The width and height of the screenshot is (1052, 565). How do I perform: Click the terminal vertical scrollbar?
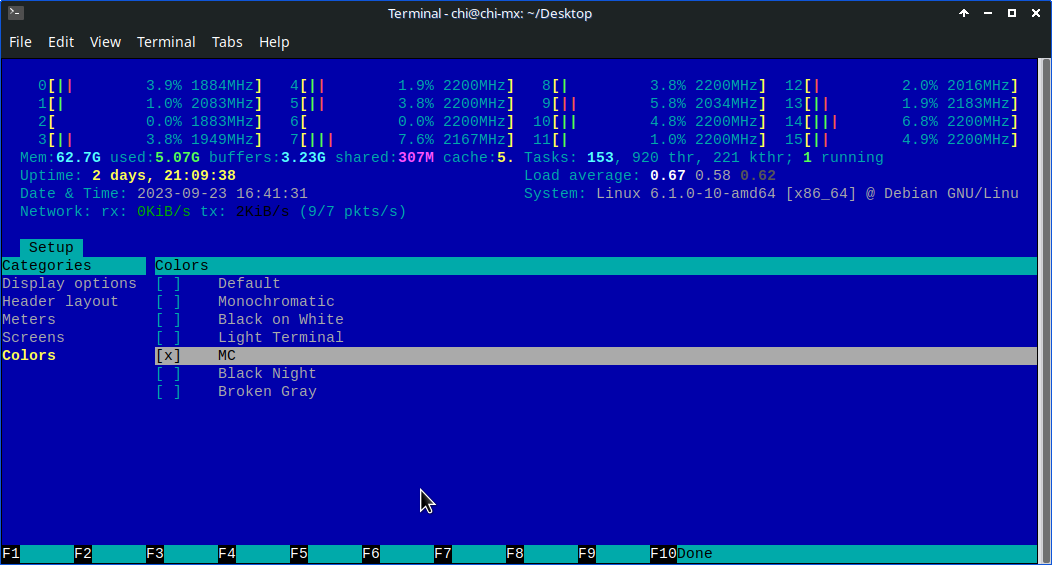[1044, 311]
